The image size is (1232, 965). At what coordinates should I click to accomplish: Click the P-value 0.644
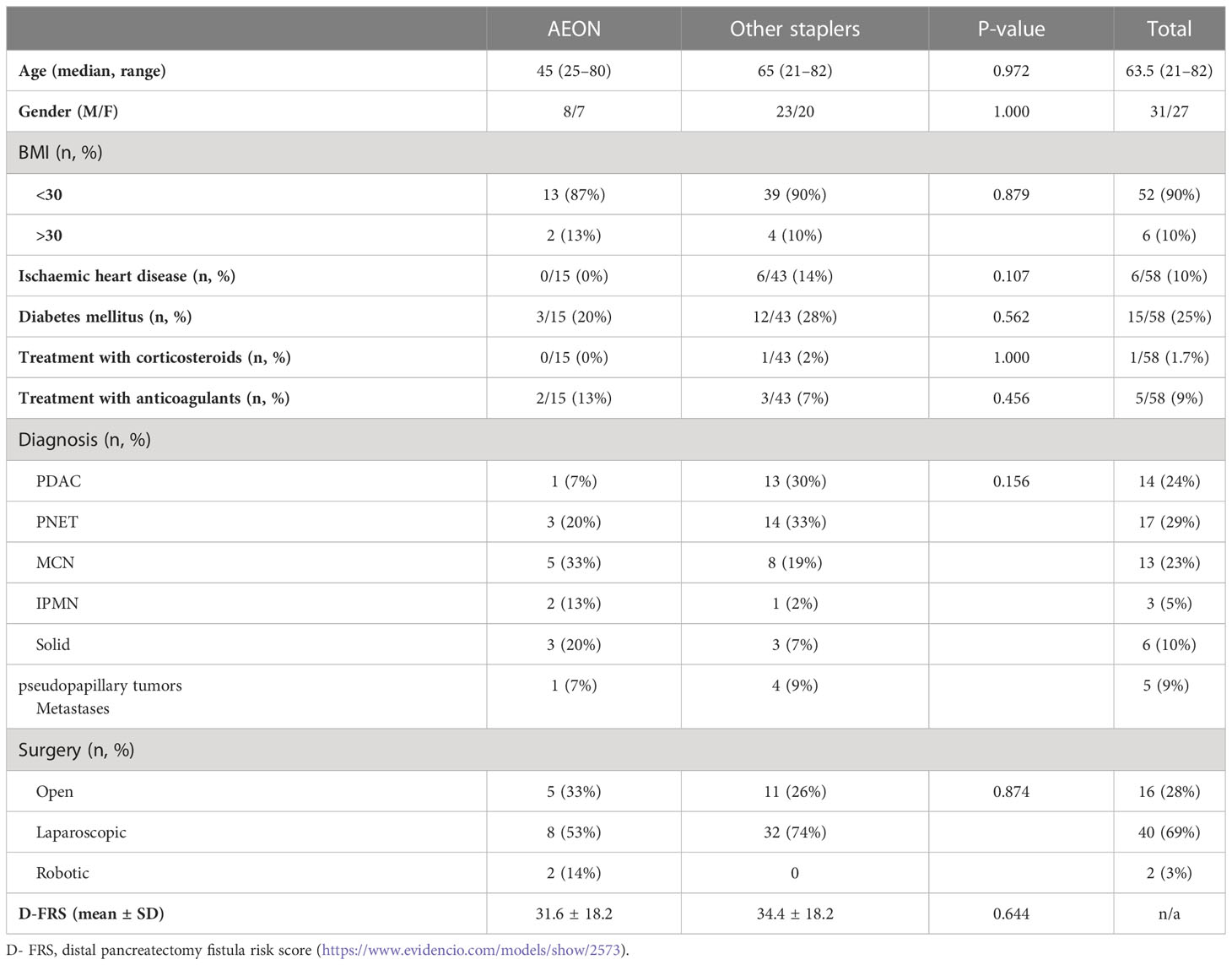click(x=1011, y=913)
